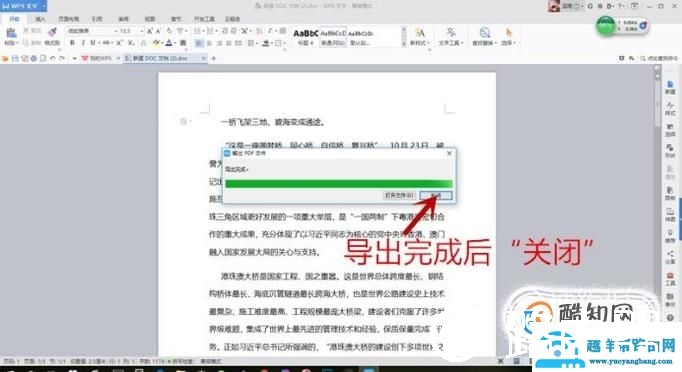Screen dimensions: 682x372
Task: Switch to the Review ribbon tab
Action: (124, 19)
